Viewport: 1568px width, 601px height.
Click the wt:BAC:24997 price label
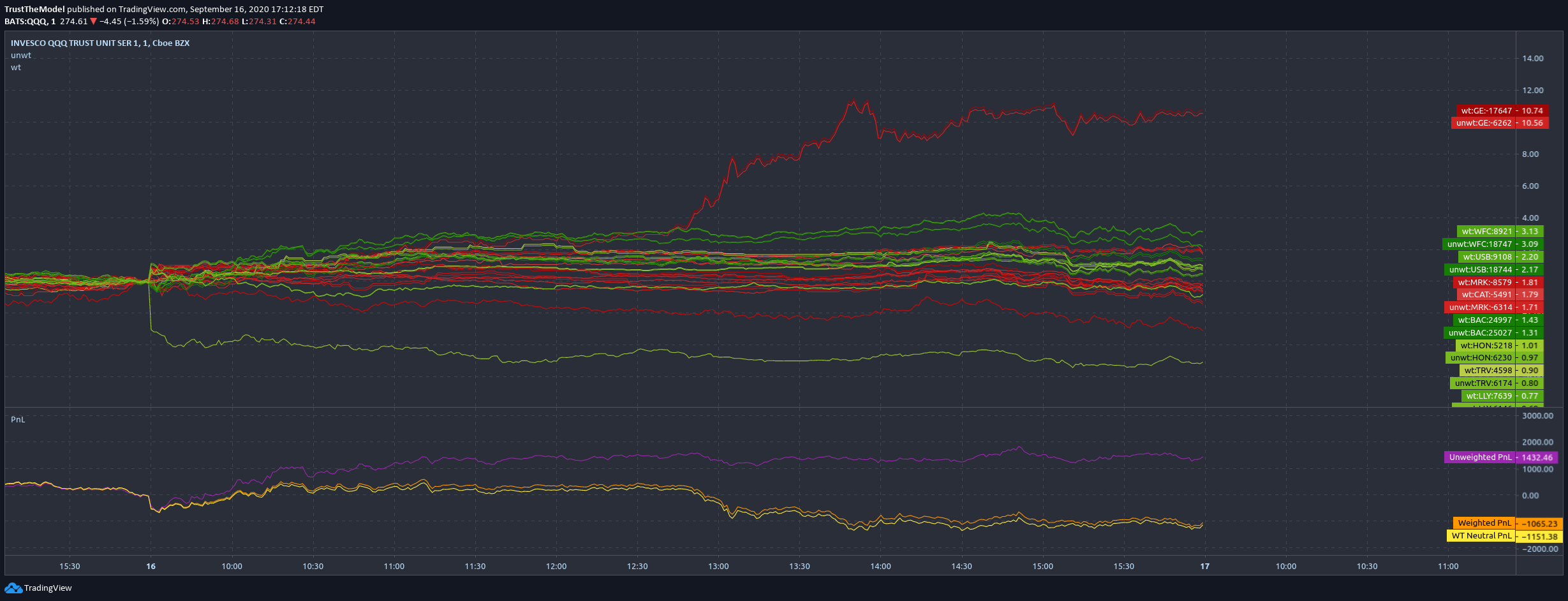1484,320
